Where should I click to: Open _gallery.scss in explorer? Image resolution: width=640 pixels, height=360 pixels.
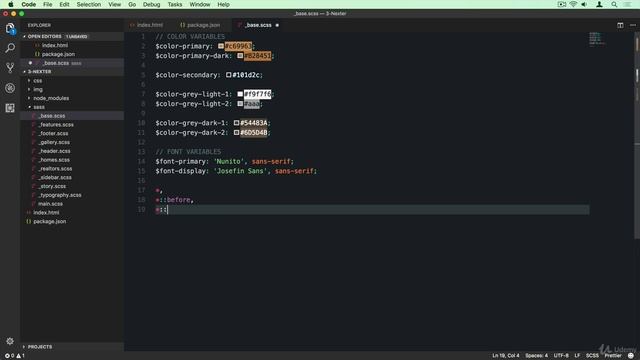click(54, 142)
